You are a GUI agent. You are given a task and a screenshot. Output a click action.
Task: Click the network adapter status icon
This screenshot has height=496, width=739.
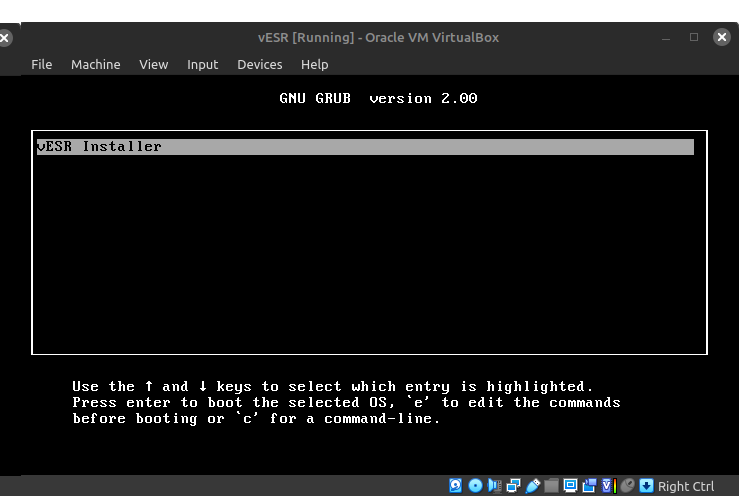(x=514, y=486)
